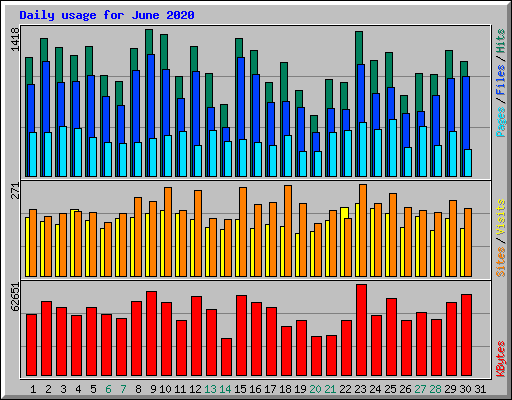This screenshot has height=400, width=512.
Task: Click the 'Sites' legend label
Action: point(501,262)
